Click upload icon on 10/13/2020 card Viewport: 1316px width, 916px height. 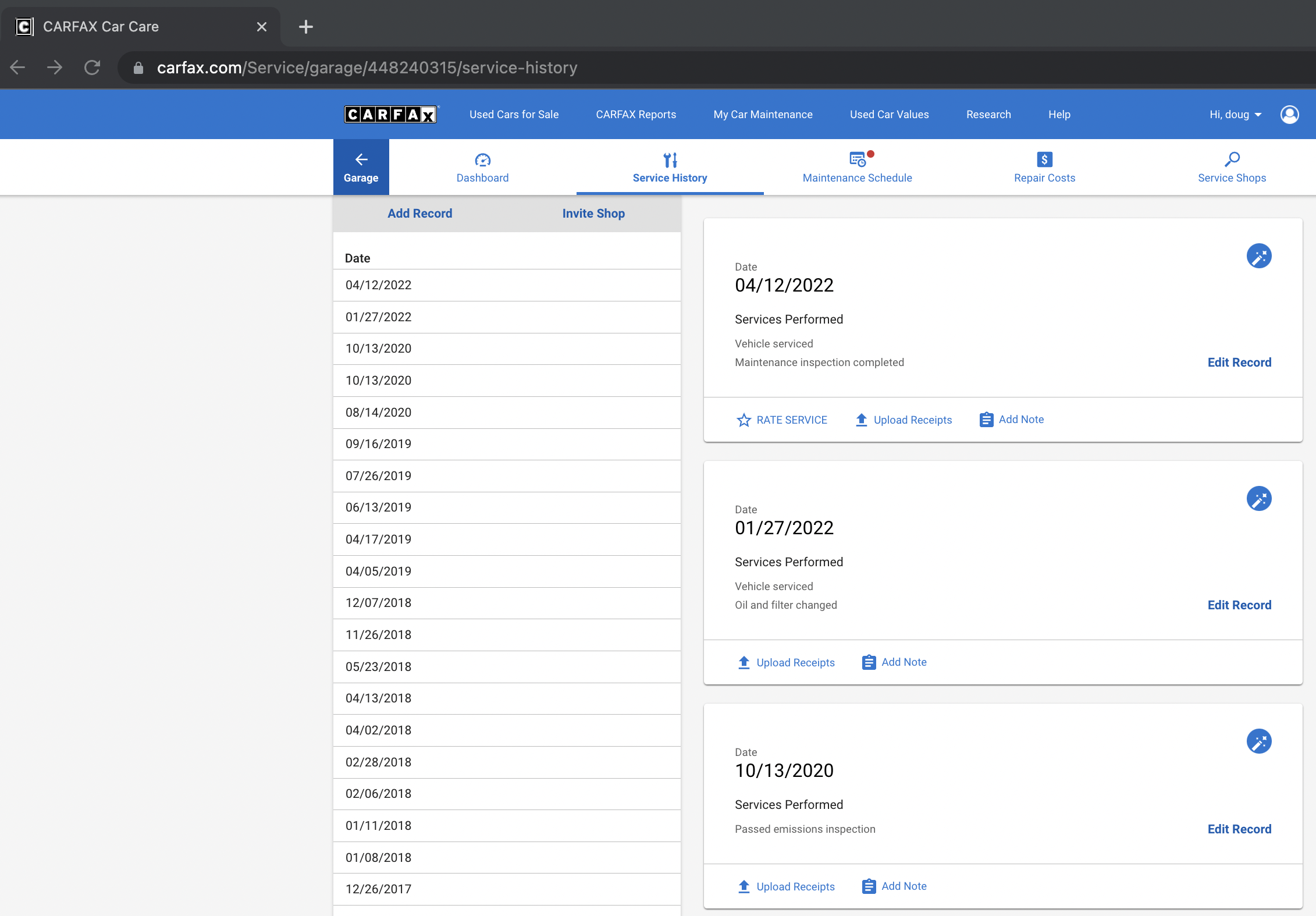[744, 886]
